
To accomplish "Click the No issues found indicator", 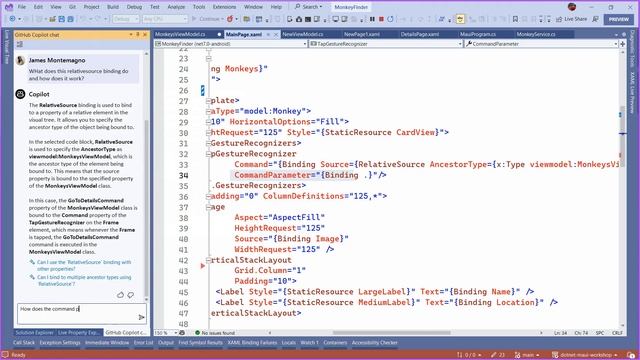I will [x=214, y=333].
